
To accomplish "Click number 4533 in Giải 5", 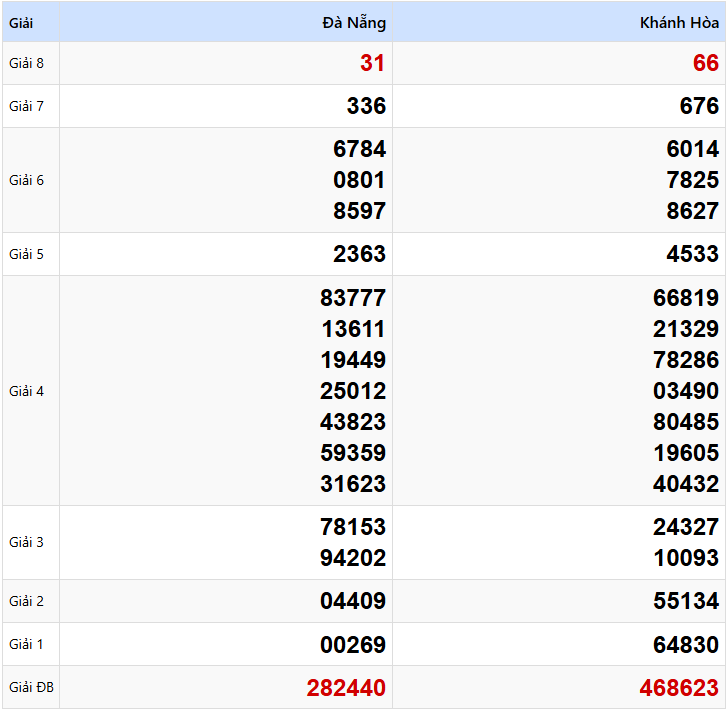I will pos(693,254).
